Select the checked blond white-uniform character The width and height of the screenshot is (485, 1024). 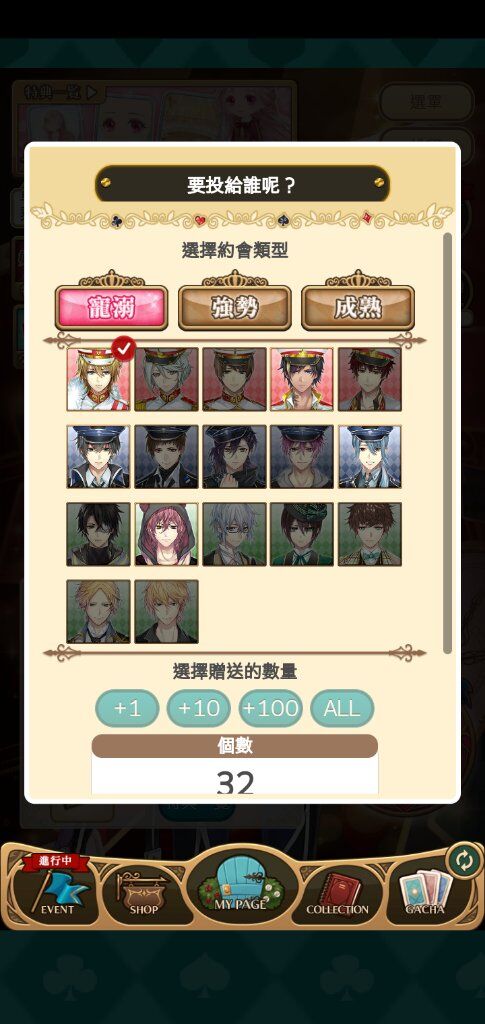coord(99,379)
